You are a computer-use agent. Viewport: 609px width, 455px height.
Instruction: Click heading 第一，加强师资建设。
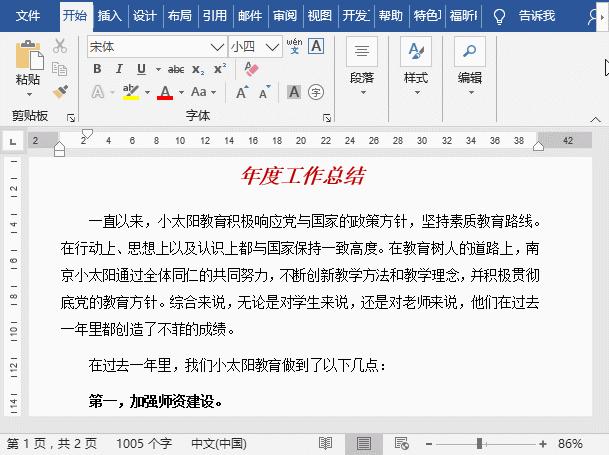pyautogui.click(x=156, y=401)
